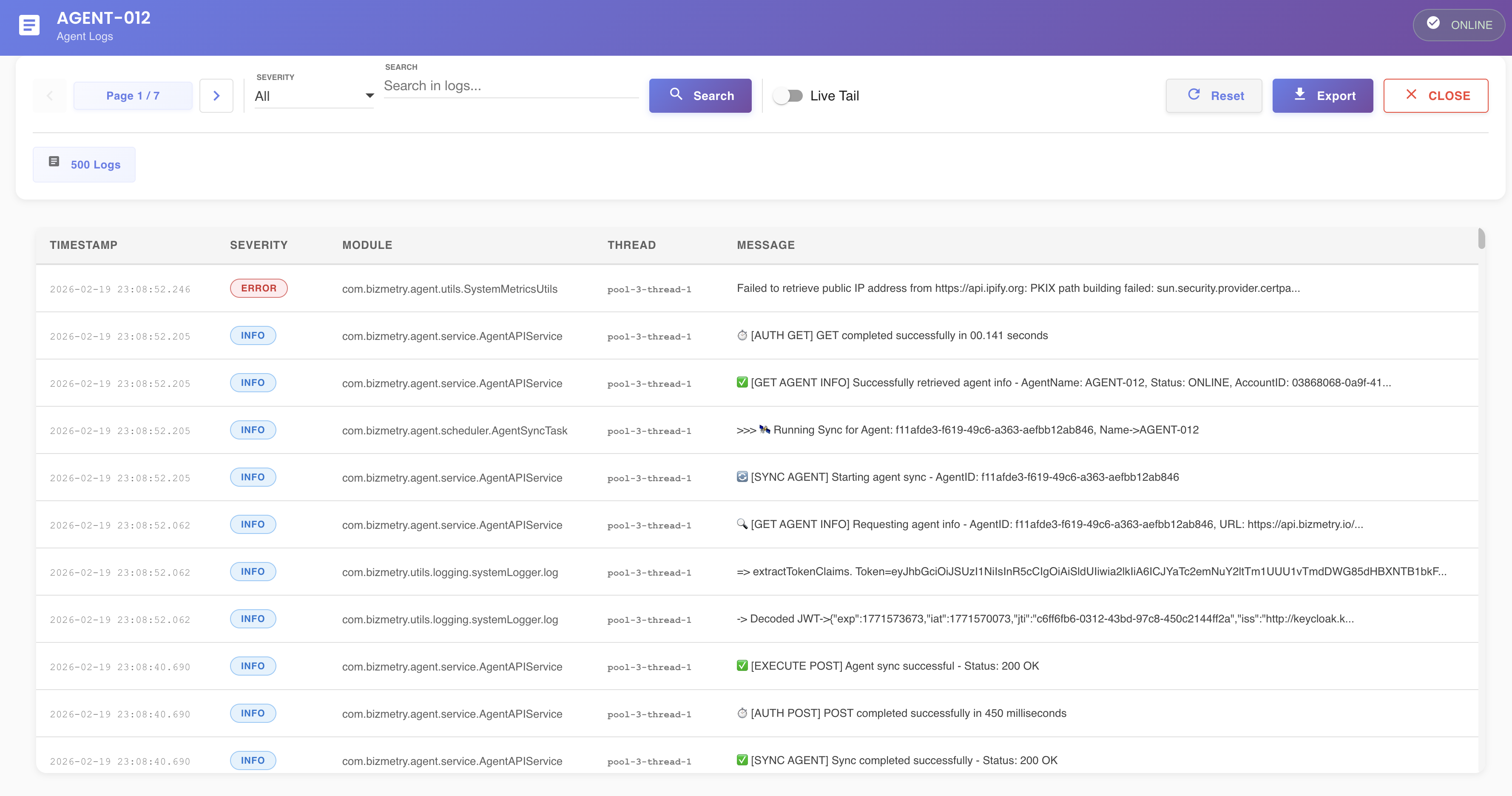Click green checkmark icon in GET AGENT INFO Successfully row

(742, 382)
